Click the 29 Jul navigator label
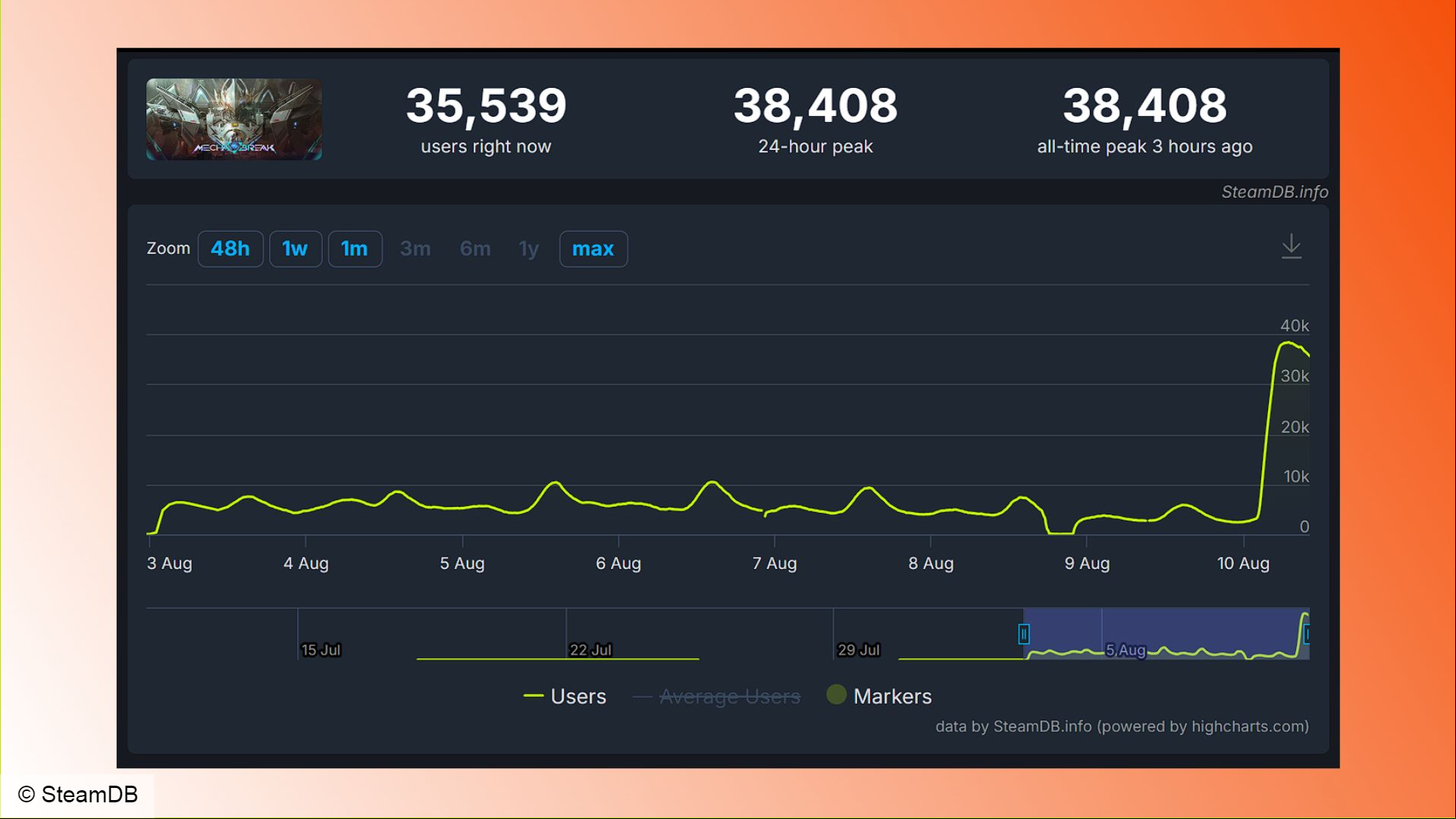Viewport: 1456px width, 819px height. tap(858, 650)
